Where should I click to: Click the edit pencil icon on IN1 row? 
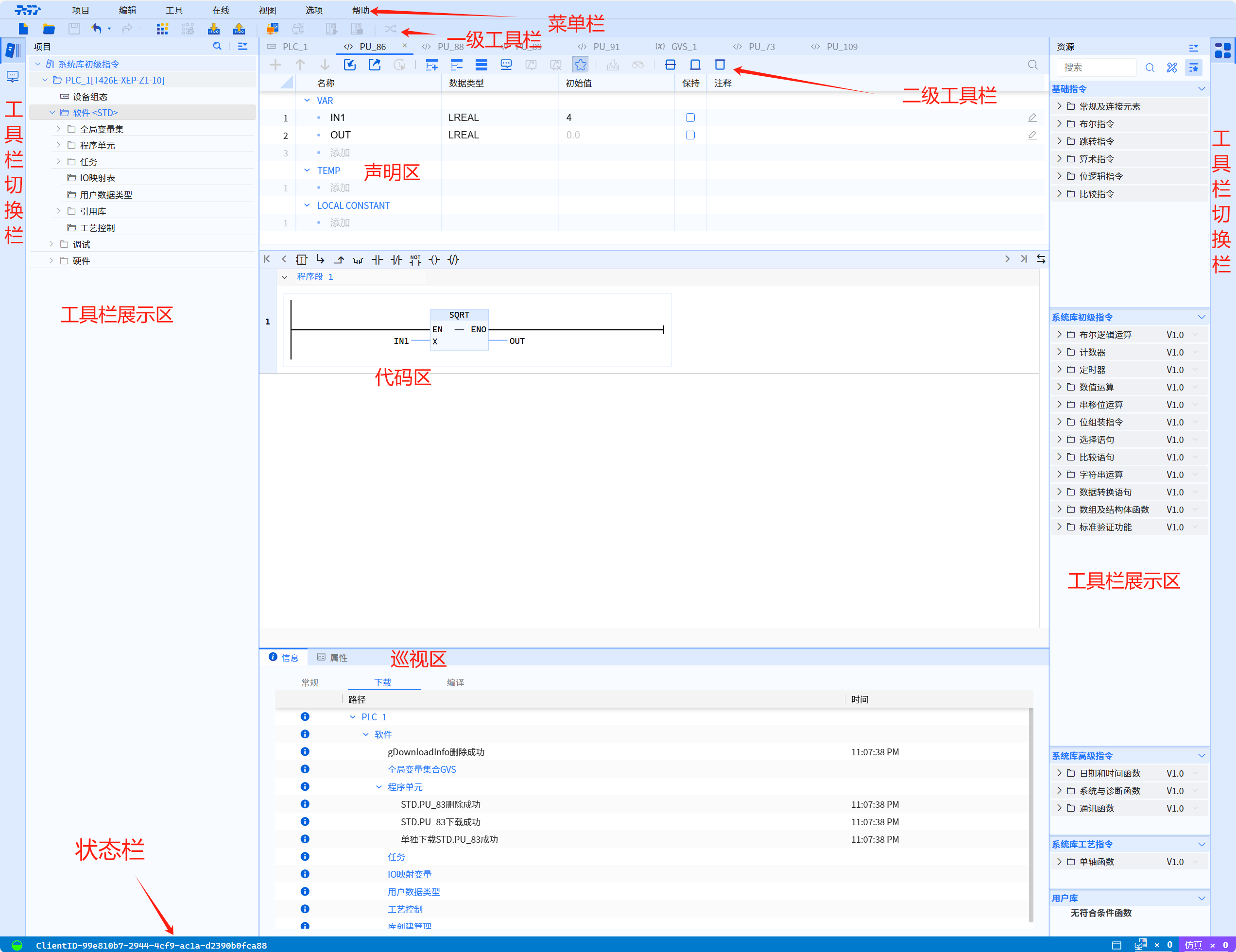1031,118
